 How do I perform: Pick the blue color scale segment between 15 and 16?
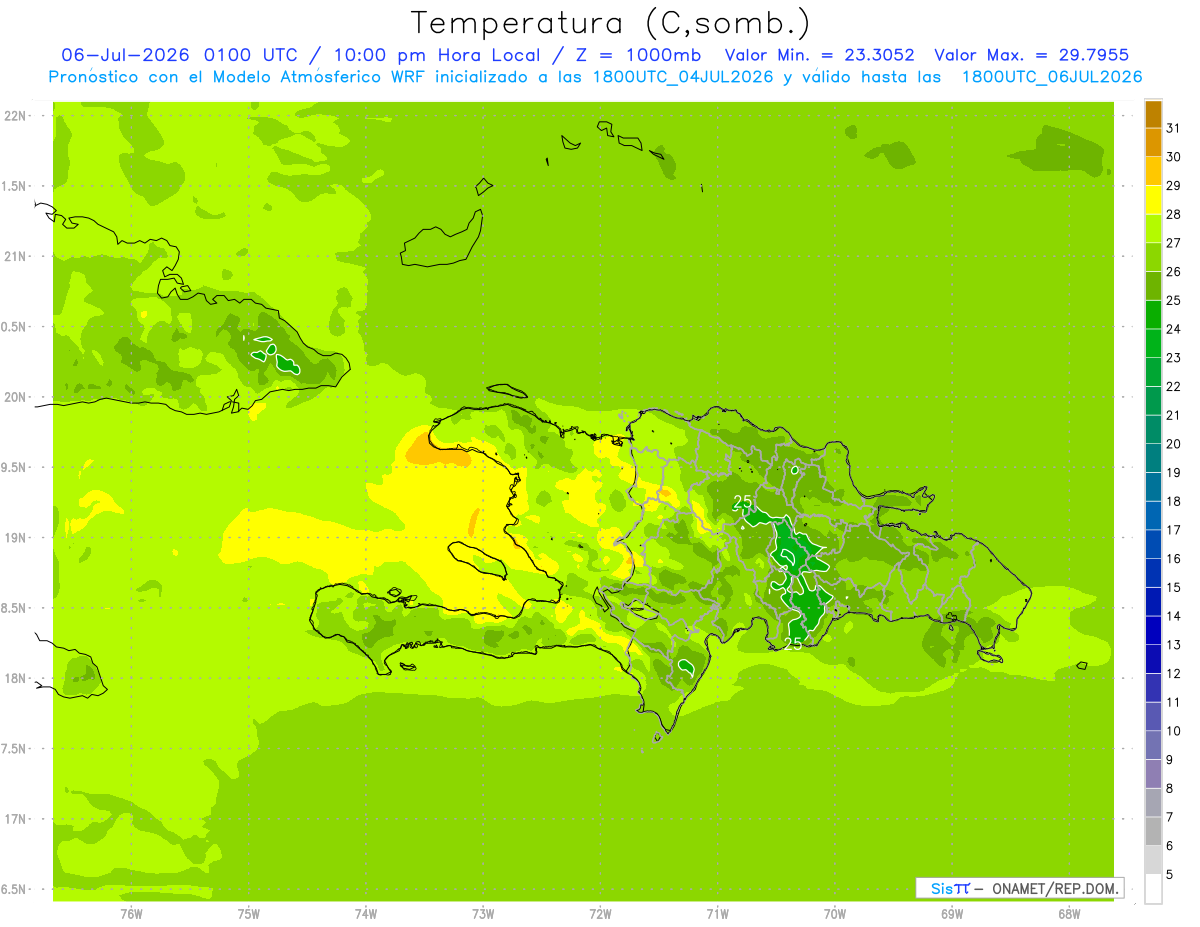click(1153, 573)
